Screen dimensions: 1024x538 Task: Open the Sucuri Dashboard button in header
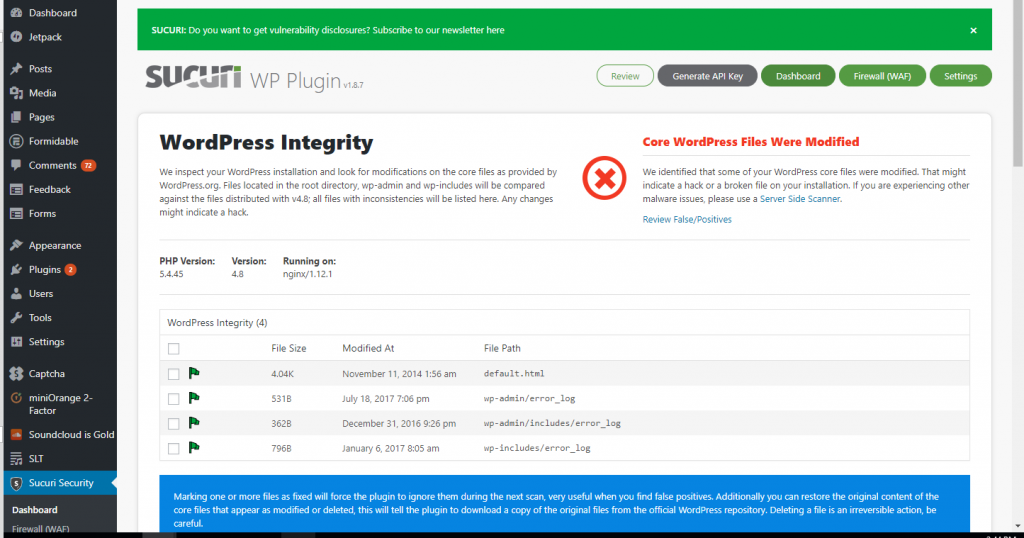coord(798,76)
